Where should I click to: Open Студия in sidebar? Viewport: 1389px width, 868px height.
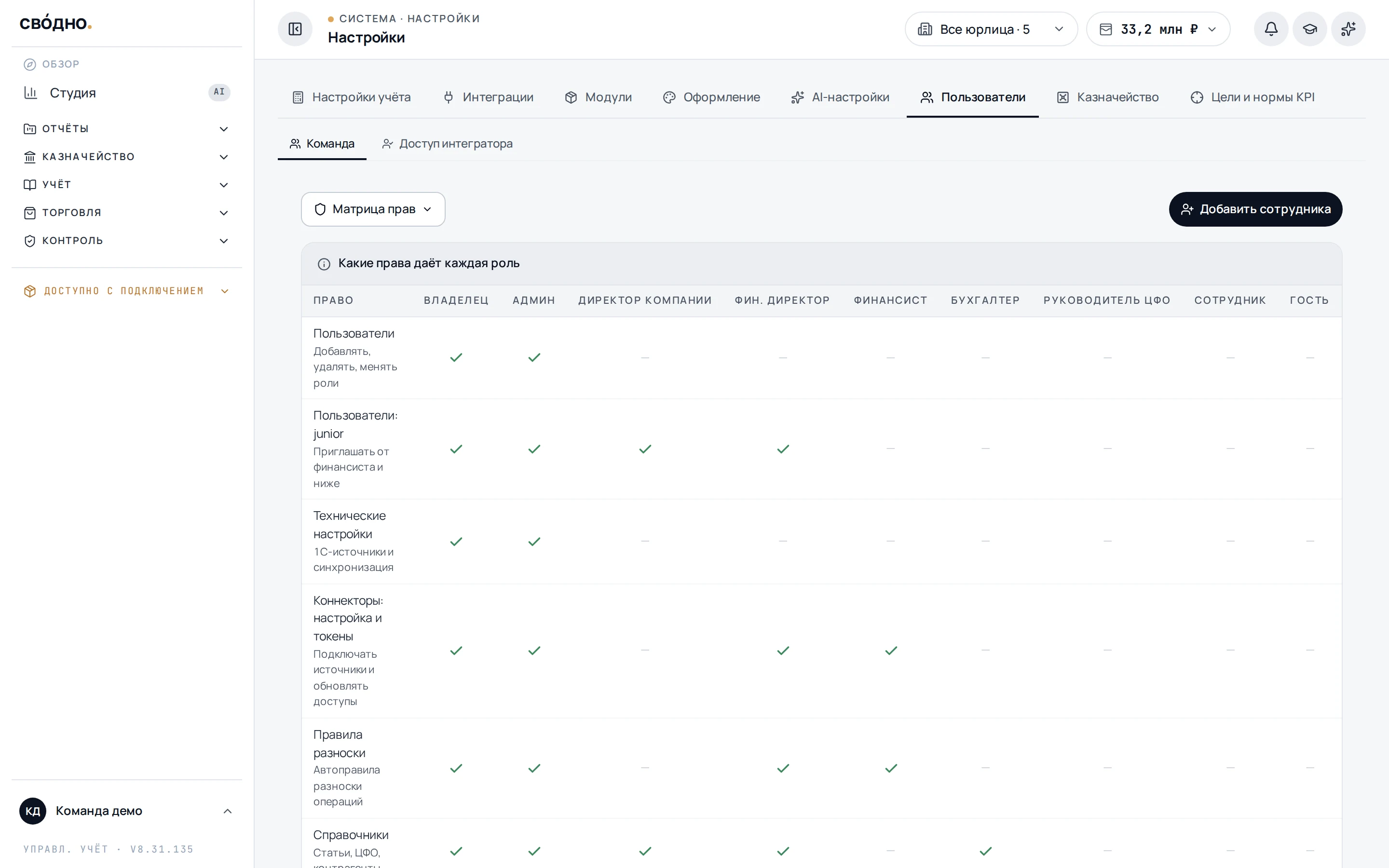[x=126, y=93]
